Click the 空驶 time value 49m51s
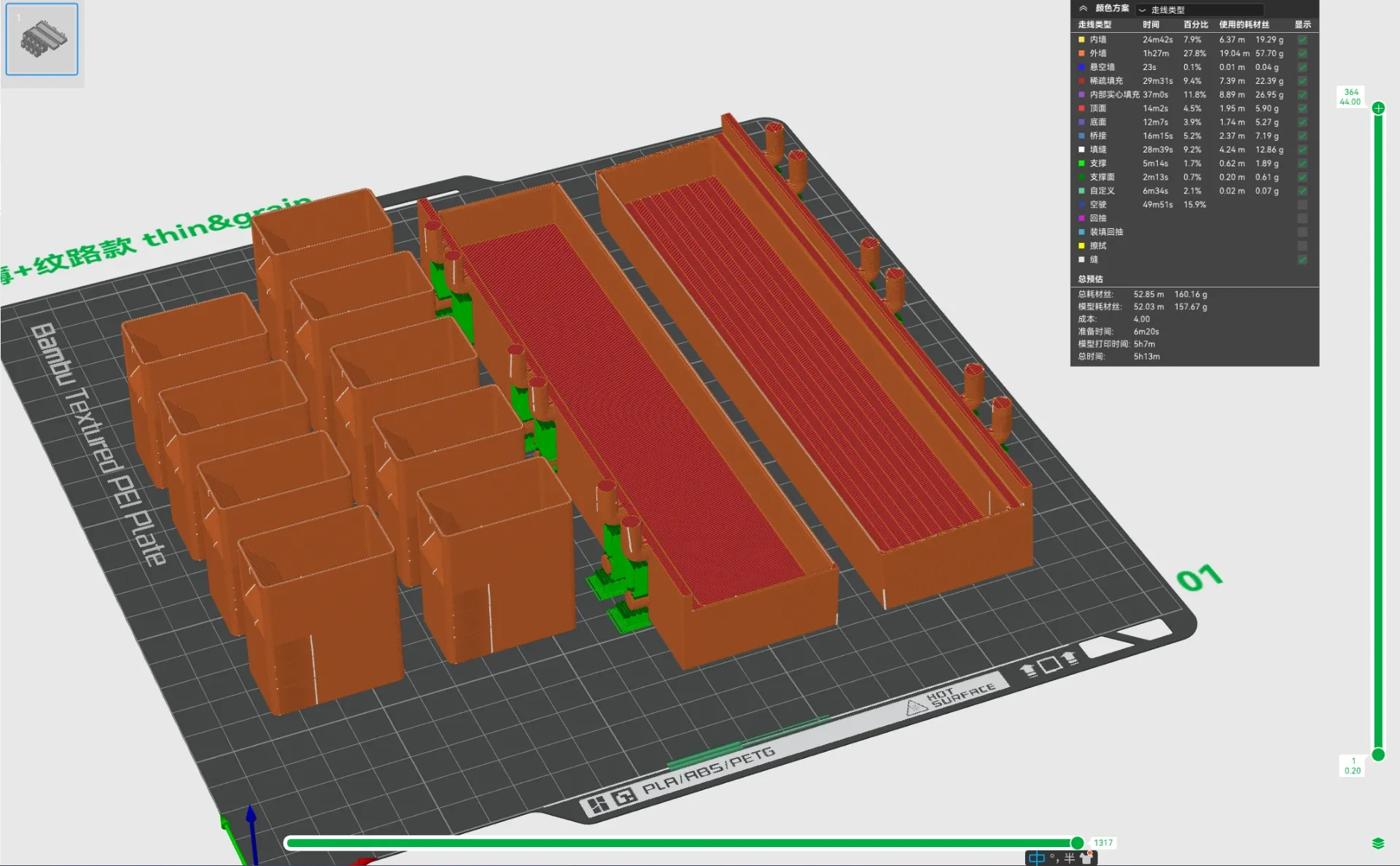 pos(1158,205)
